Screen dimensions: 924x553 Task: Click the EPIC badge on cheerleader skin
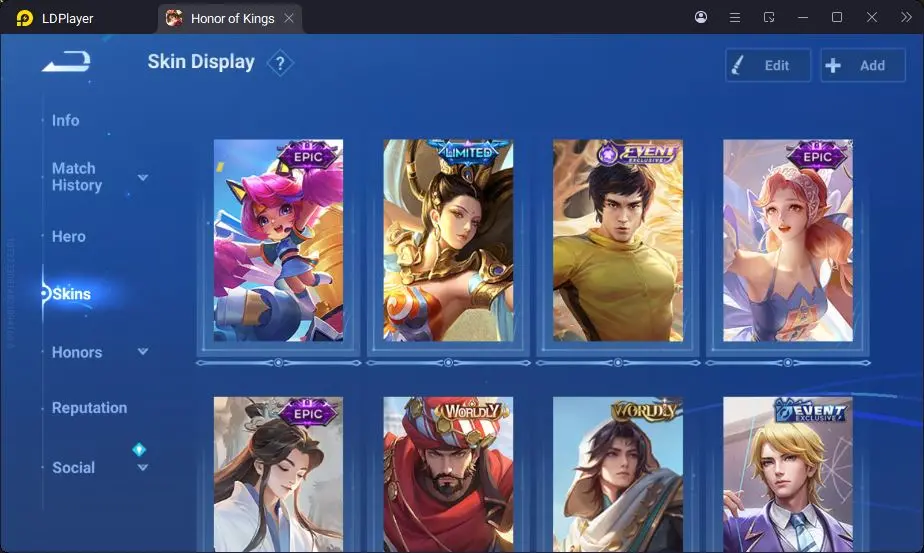coord(308,156)
